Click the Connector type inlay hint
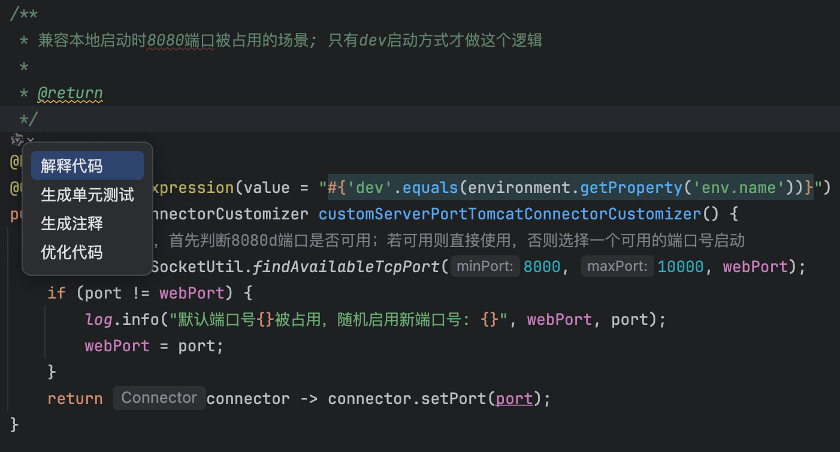 159,398
